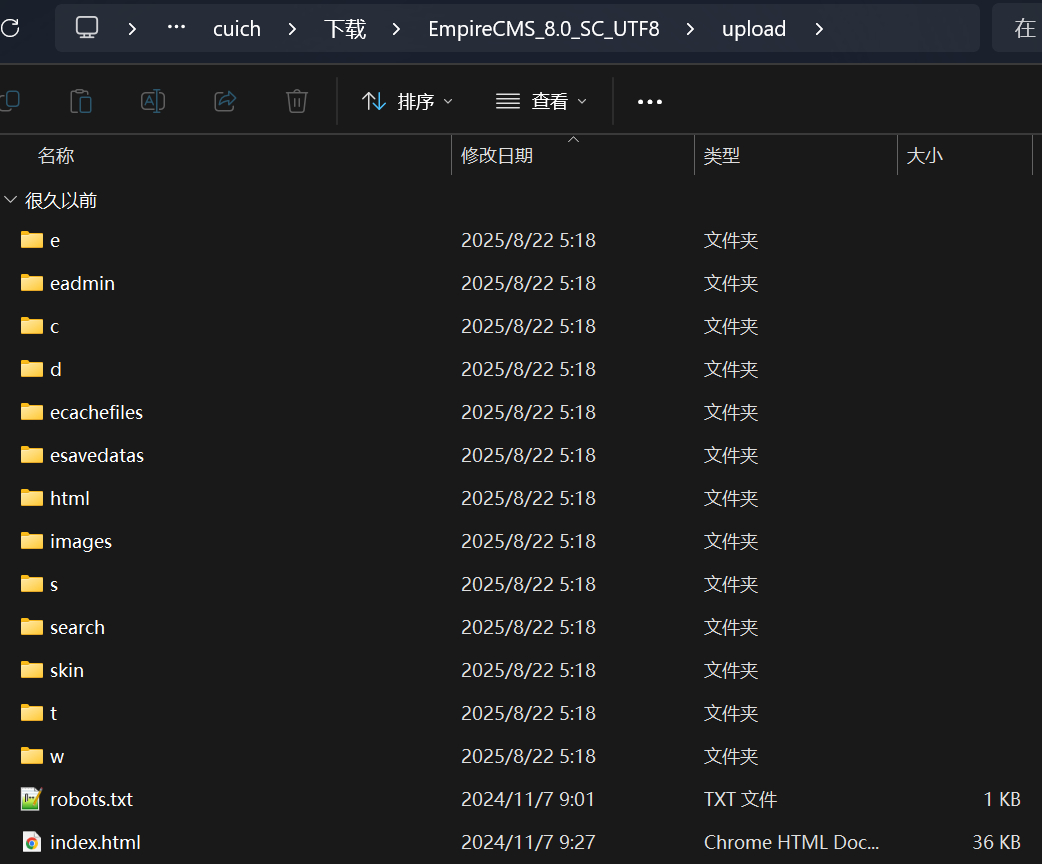Expand chevron after upload in breadcrumb
The height and width of the screenshot is (864, 1042).
[x=819, y=29]
